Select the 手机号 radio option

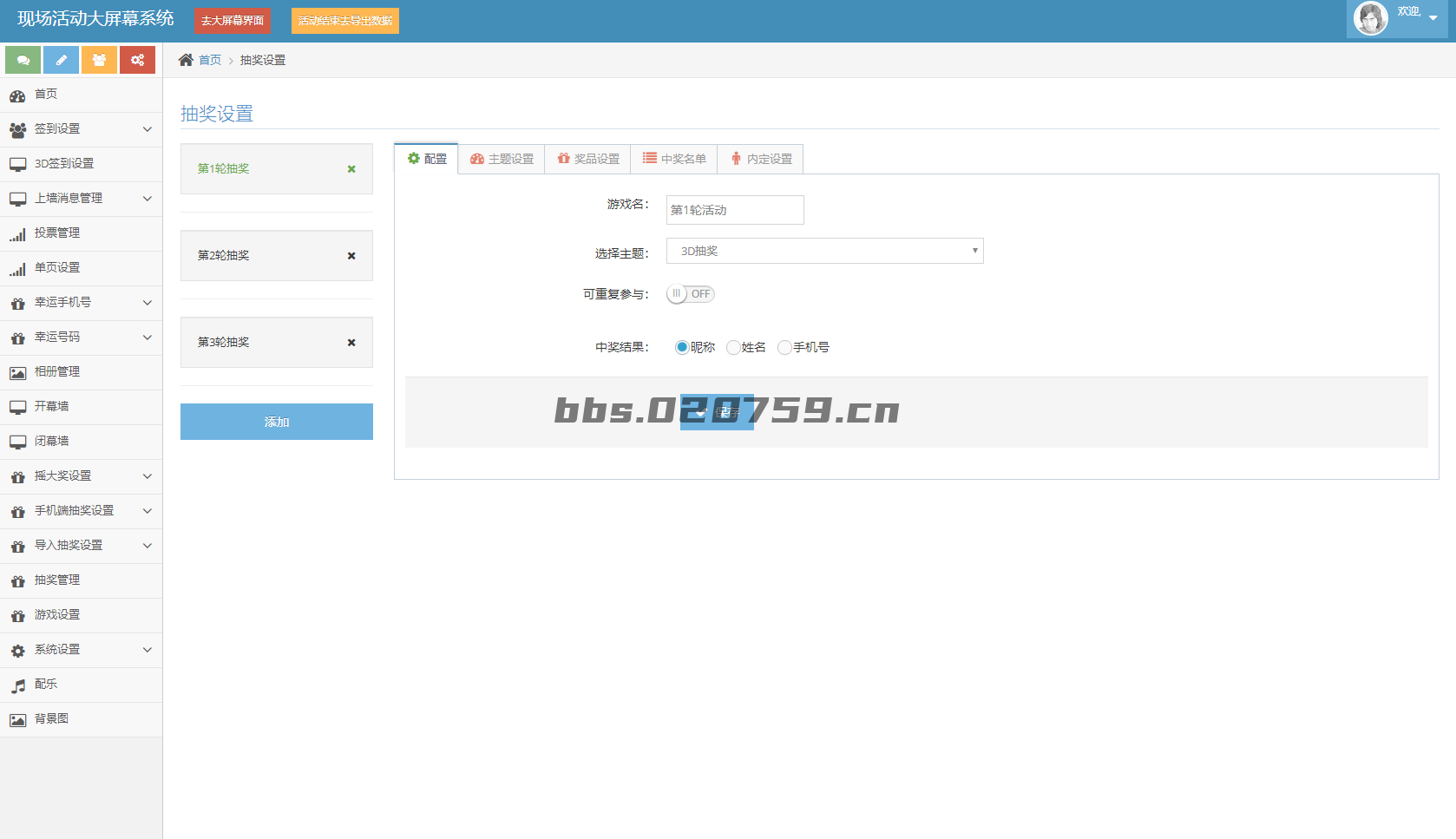click(x=784, y=347)
